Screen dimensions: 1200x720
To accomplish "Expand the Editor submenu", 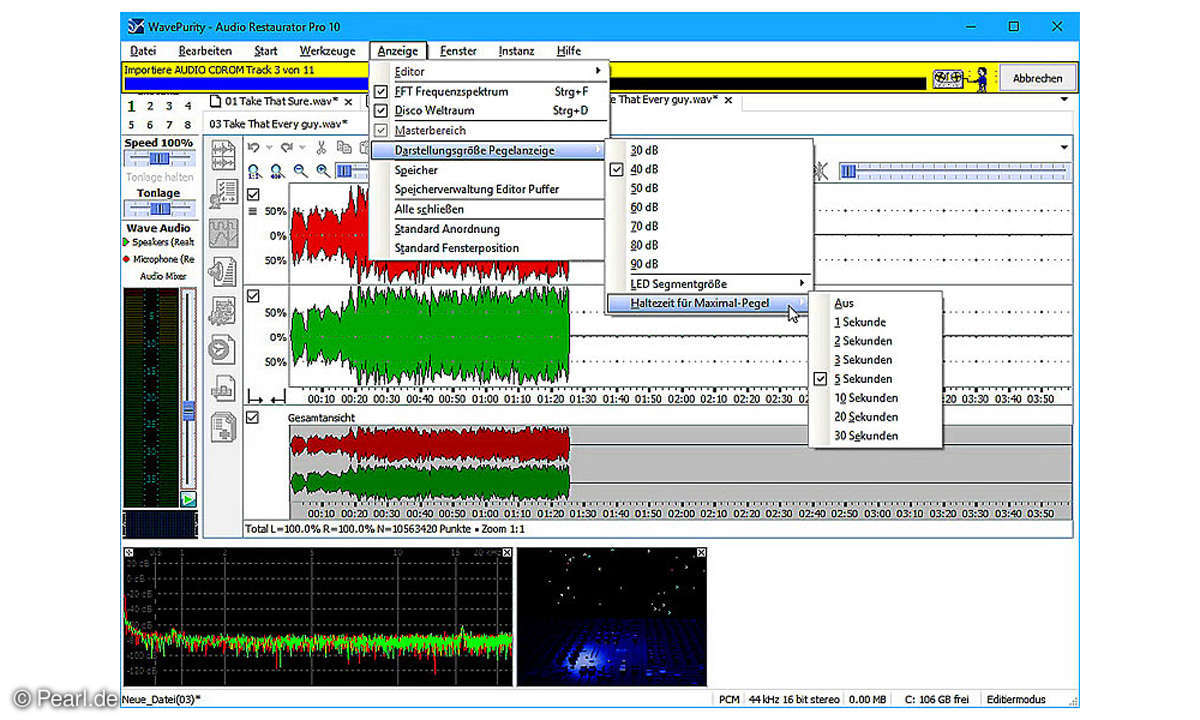I will pos(488,71).
